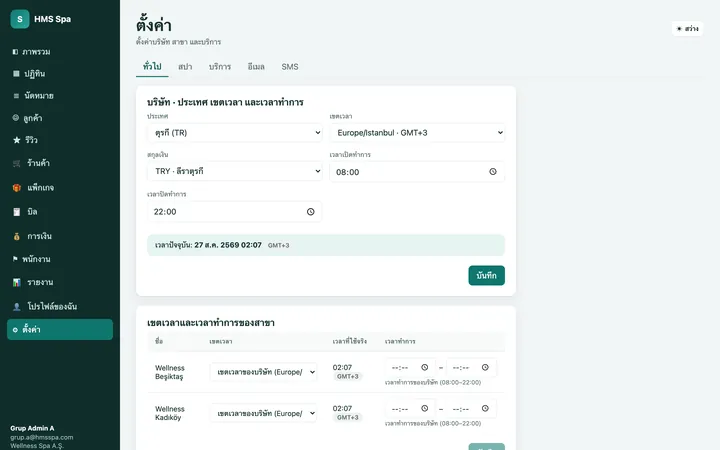Click the gift icon next to แพ็กเกจ
The height and width of the screenshot is (450, 720).
pos(17,188)
